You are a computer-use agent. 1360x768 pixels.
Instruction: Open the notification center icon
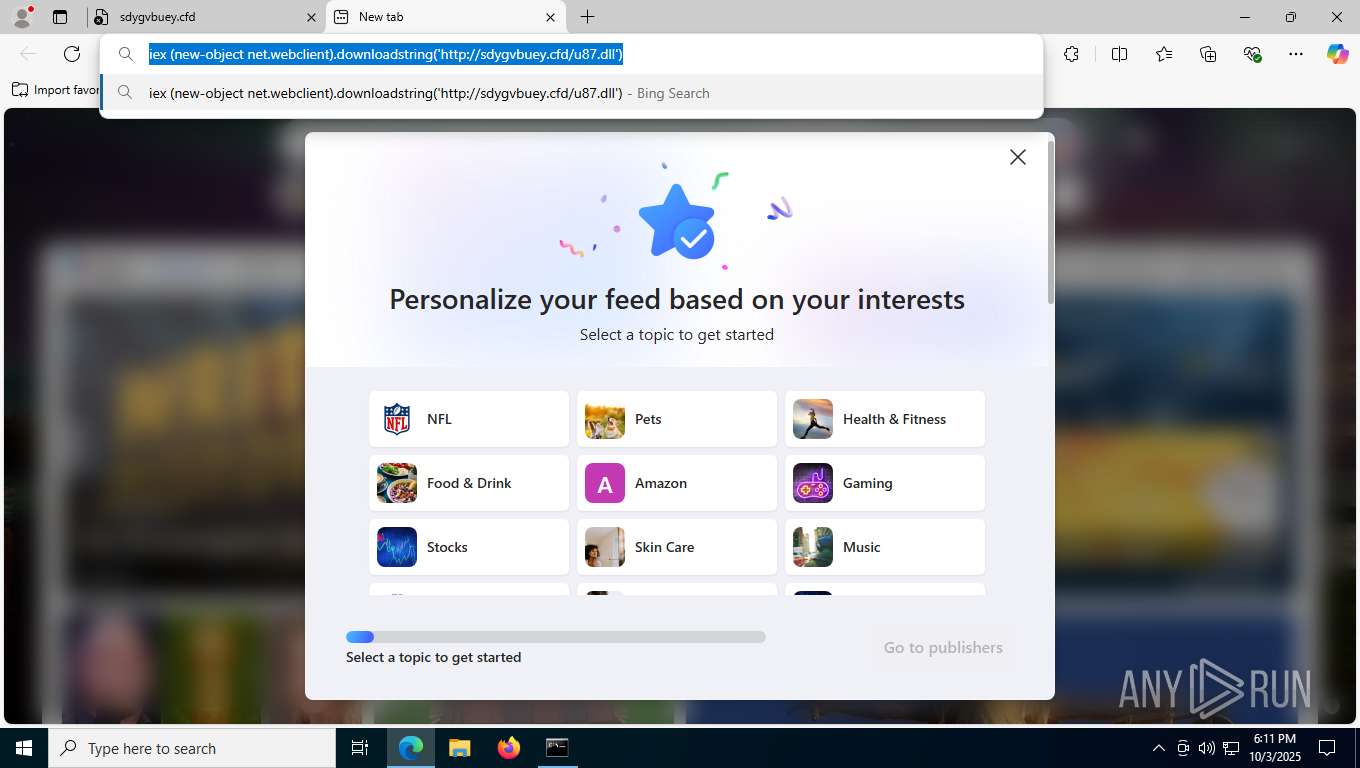pyautogui.click(x=1327, y=748)
